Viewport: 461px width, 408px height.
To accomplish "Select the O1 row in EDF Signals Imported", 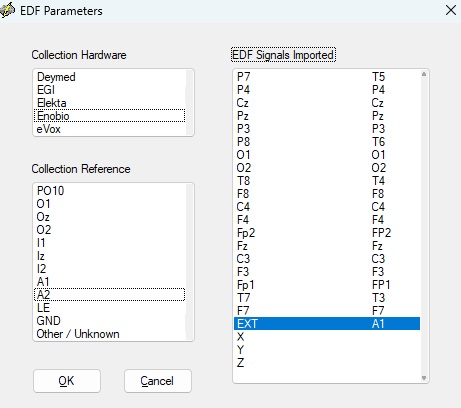I will coord(327,155).
